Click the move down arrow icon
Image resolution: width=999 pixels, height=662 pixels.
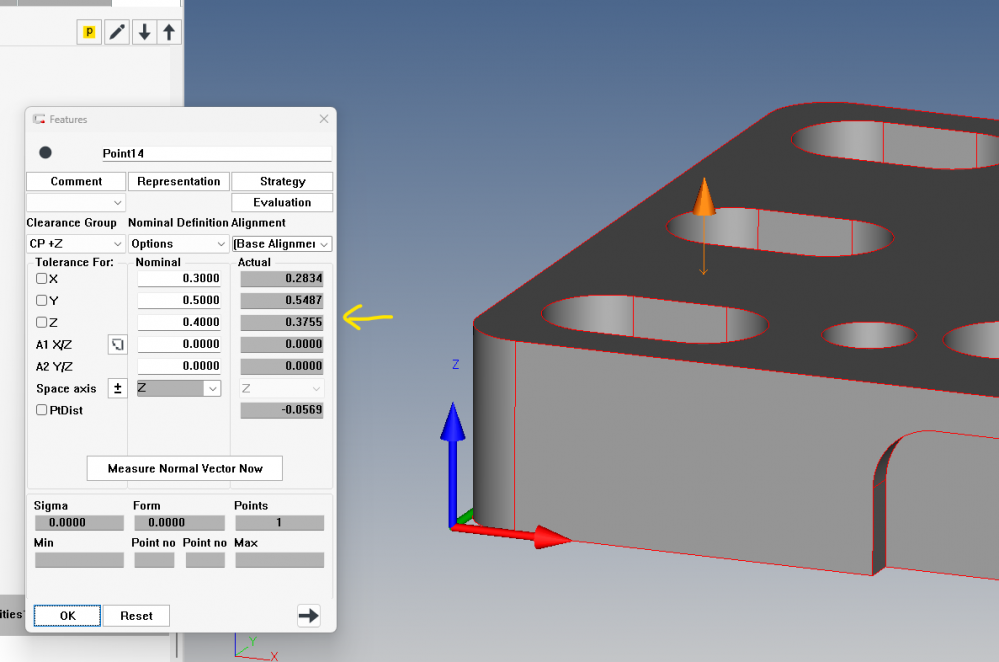coord(144,32)
